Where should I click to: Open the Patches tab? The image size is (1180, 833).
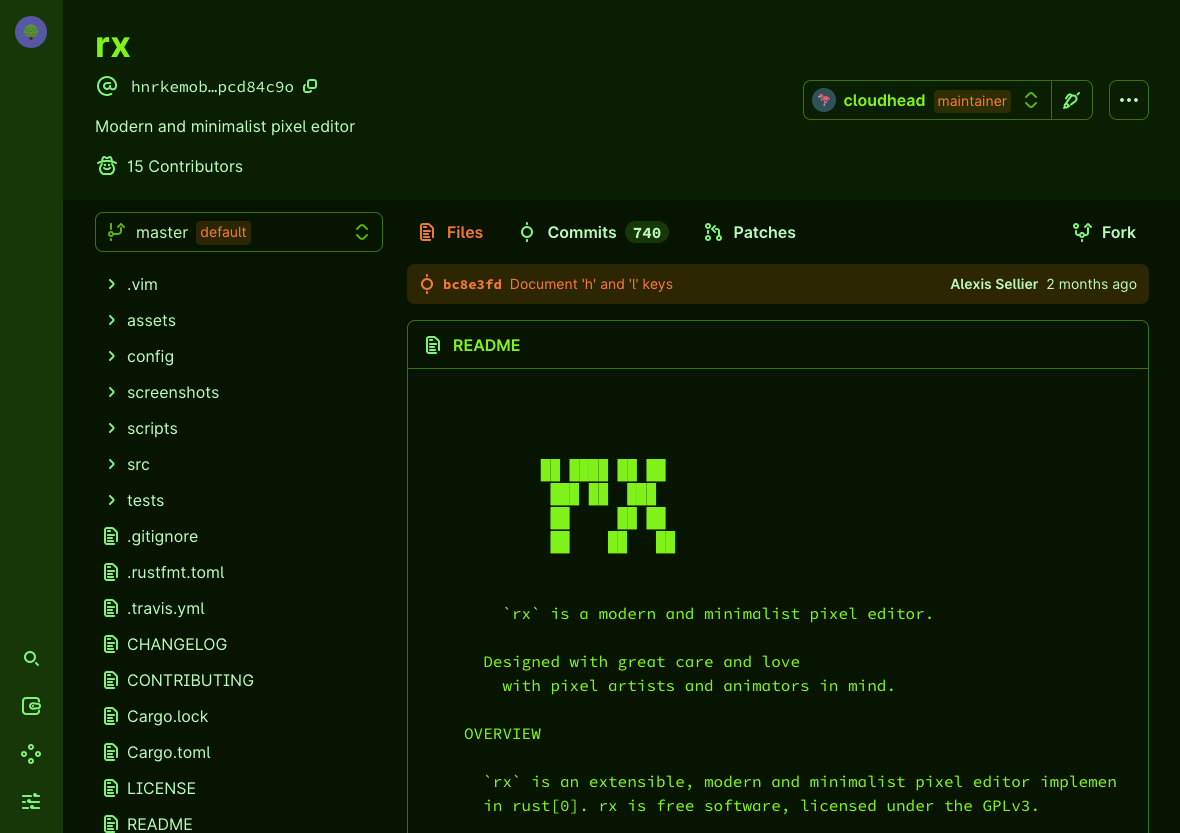click(x=763, y=231)
